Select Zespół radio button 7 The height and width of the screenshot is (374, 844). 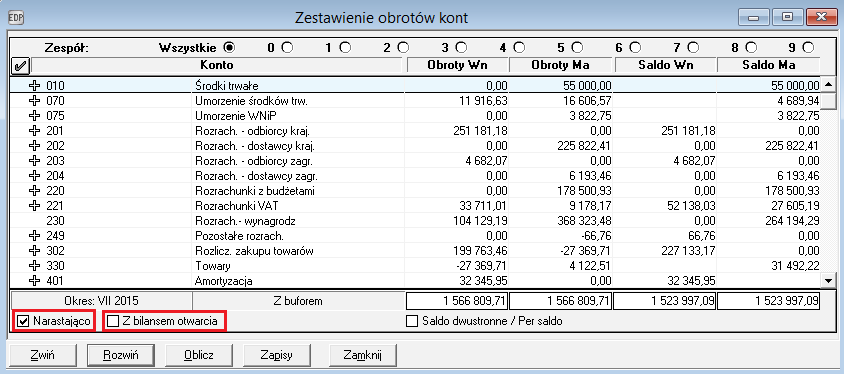[x=693, y=48]
